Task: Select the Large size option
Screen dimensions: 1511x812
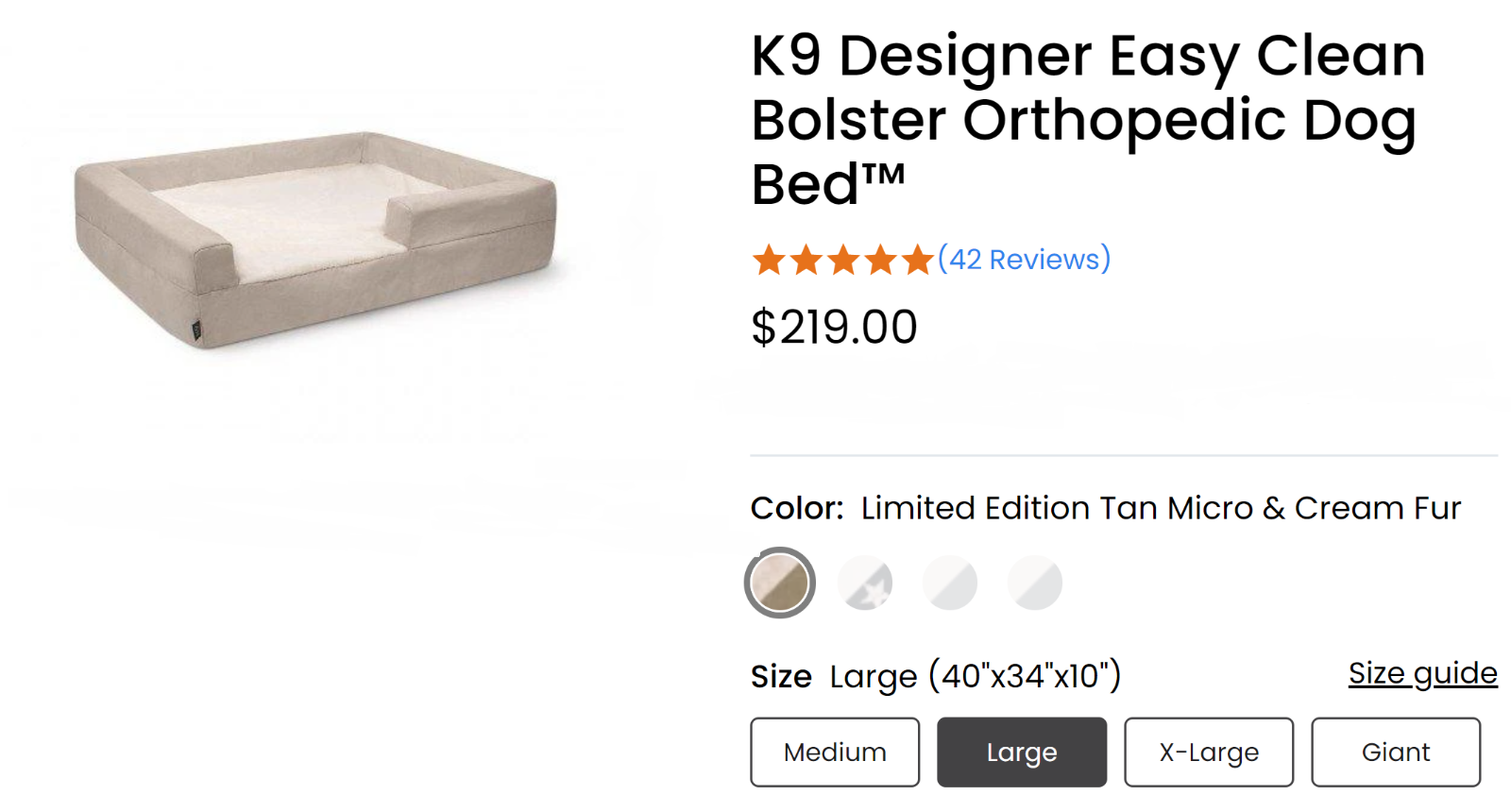Action: (1022, 753)
